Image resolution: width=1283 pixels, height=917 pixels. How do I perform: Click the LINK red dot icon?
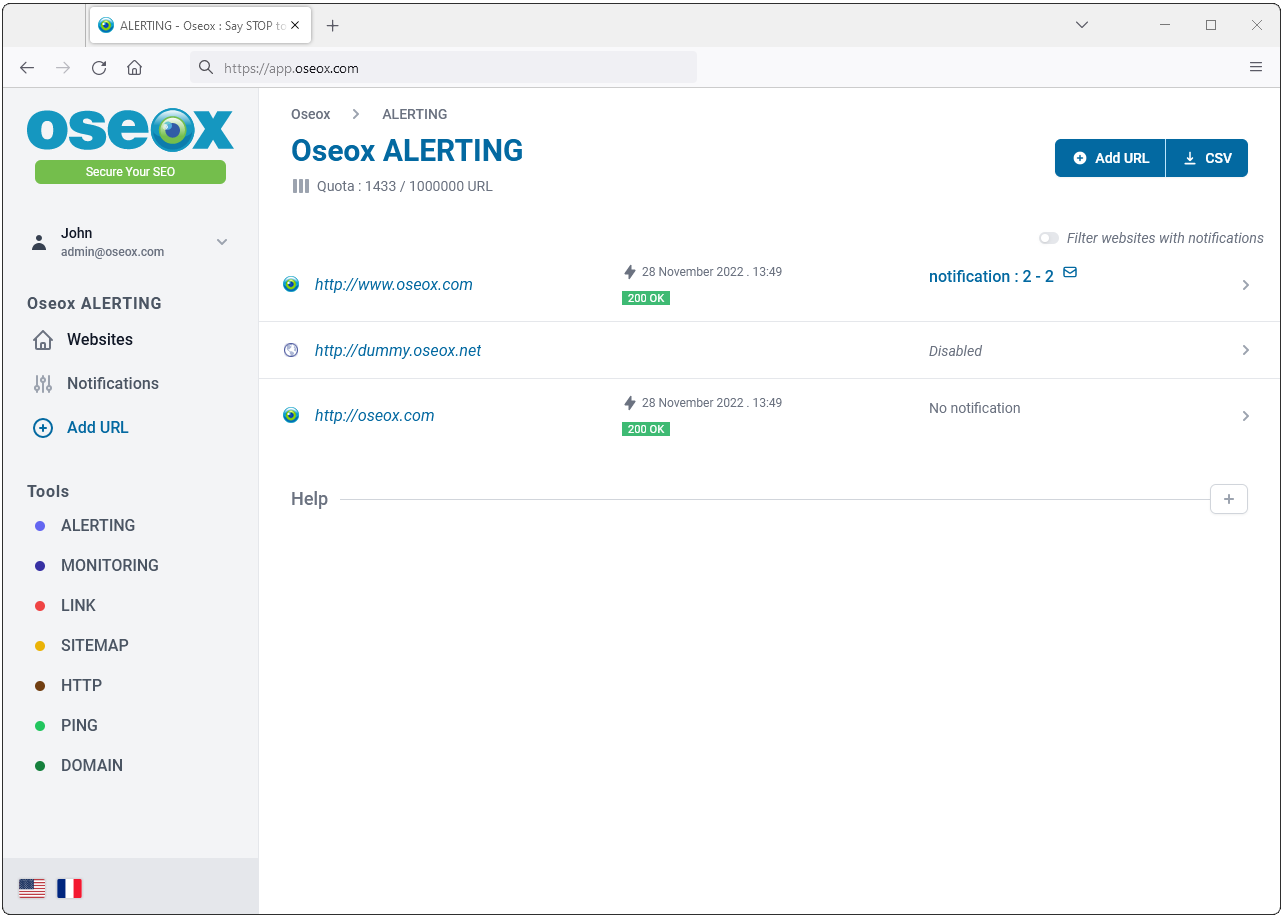coord(40,606)
